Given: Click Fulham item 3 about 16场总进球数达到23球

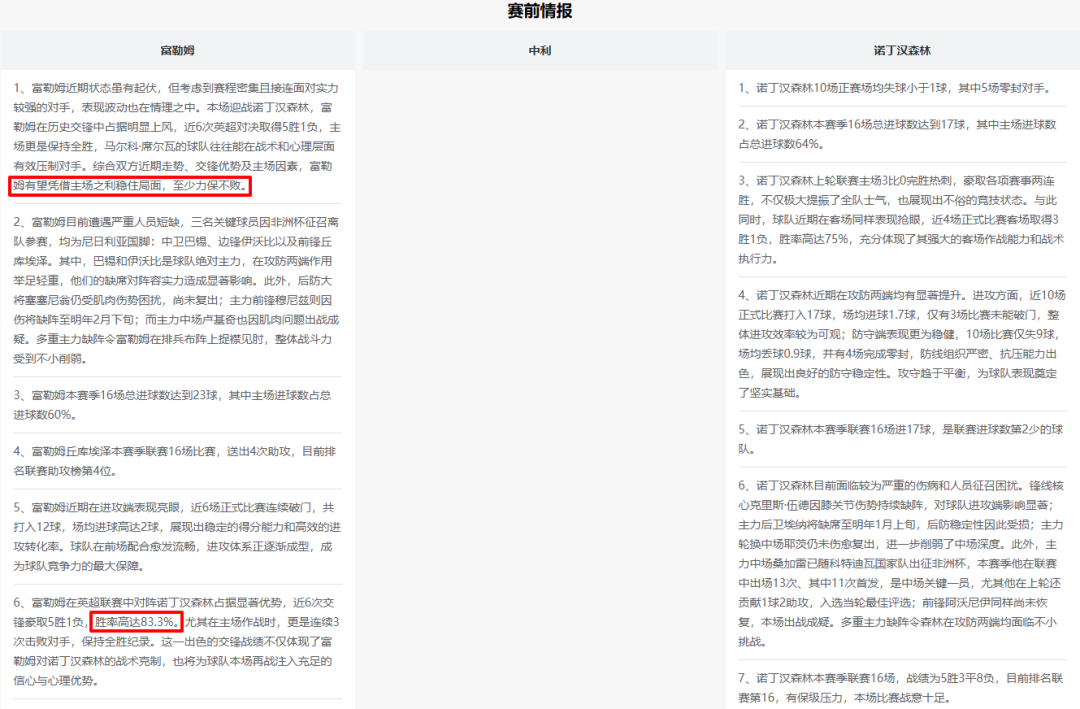Looking at the screenshot, I should point(177,405).
